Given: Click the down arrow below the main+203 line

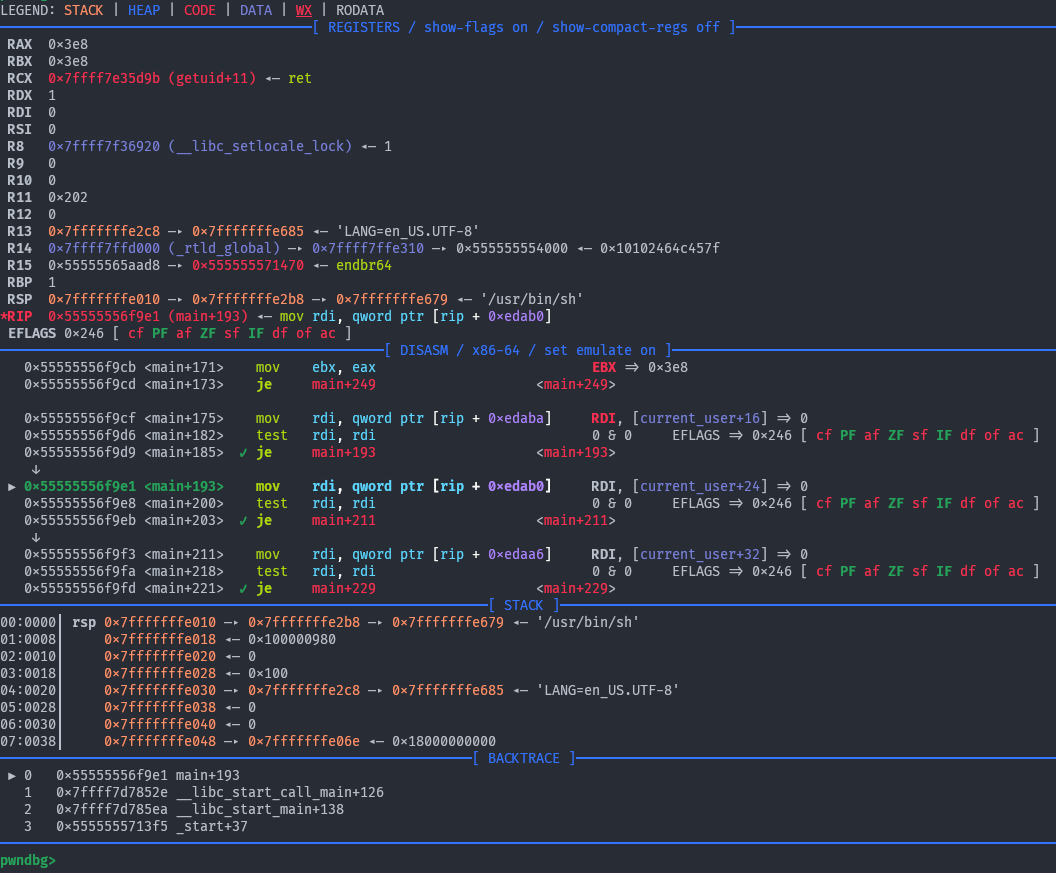Looking at the screenshot, I should [x=36, y=537].
